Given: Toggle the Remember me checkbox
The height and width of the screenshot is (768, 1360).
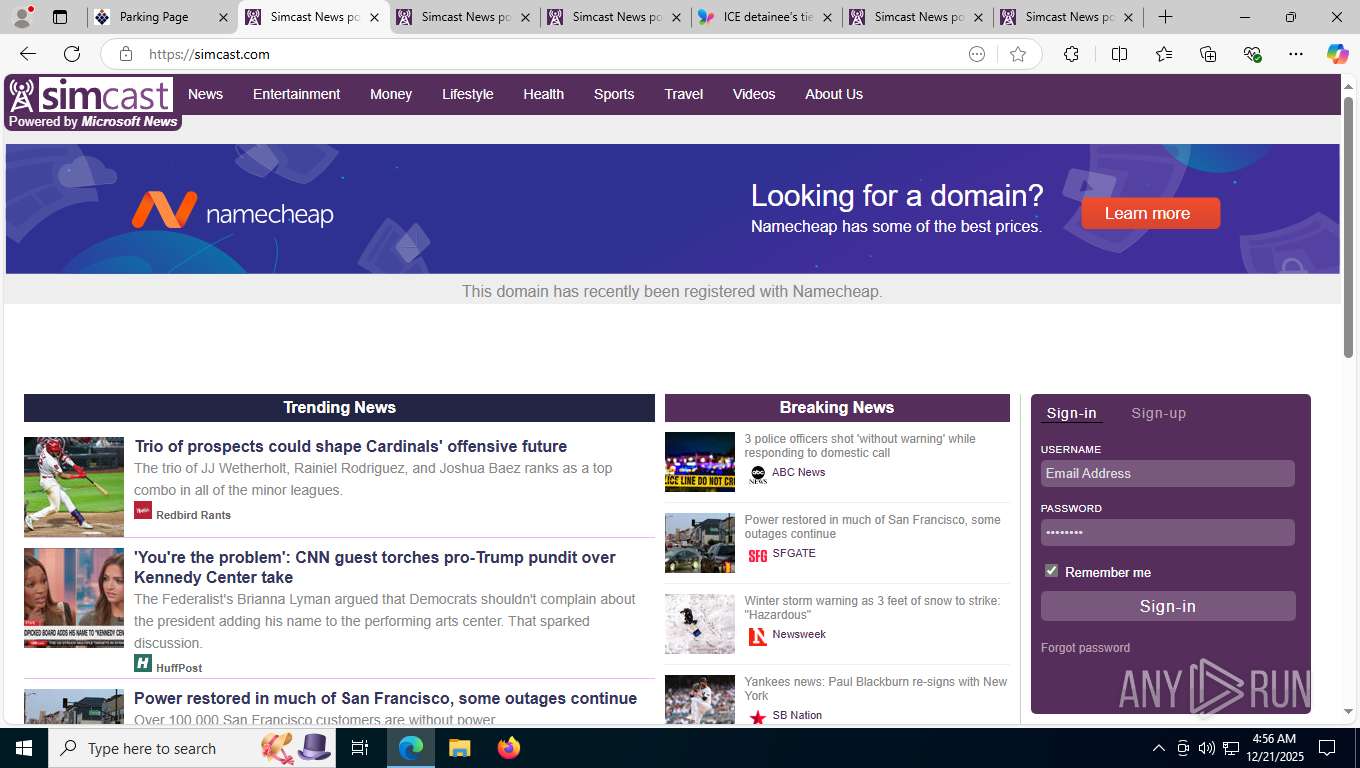Looking at the screenshot, I should click(x=1051, y=571).
